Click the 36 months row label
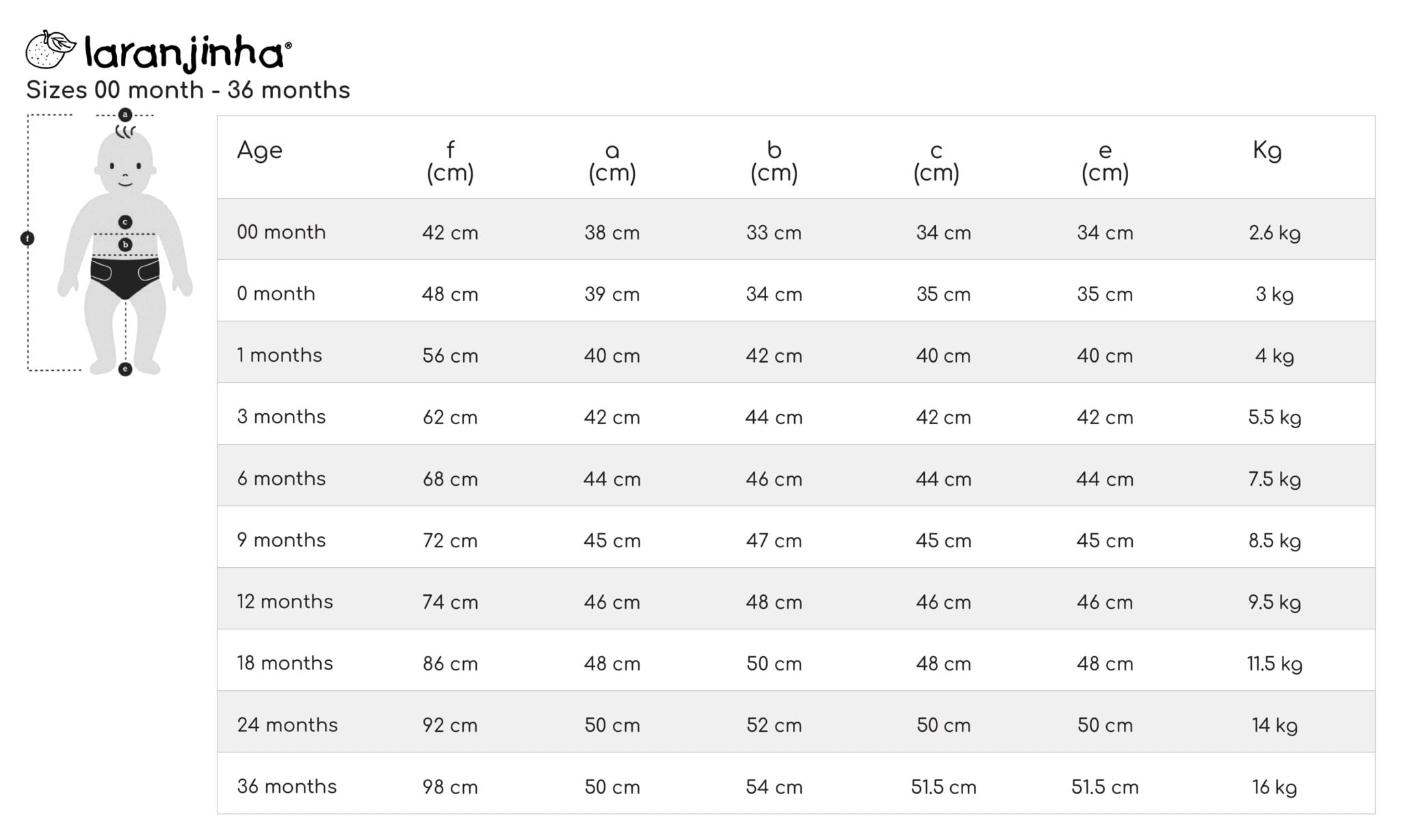 coord(287,786)
